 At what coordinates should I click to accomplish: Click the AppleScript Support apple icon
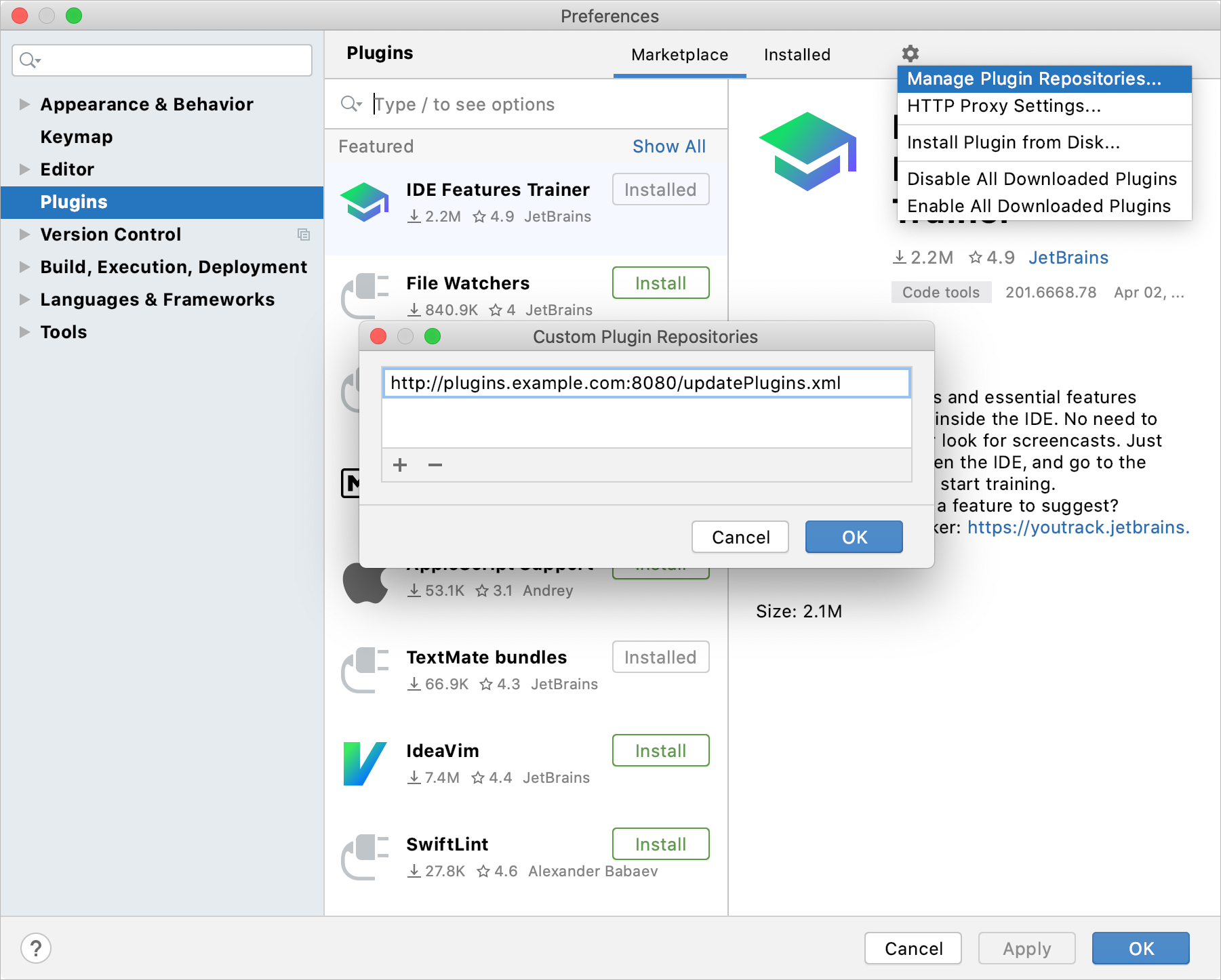(365, 583)
